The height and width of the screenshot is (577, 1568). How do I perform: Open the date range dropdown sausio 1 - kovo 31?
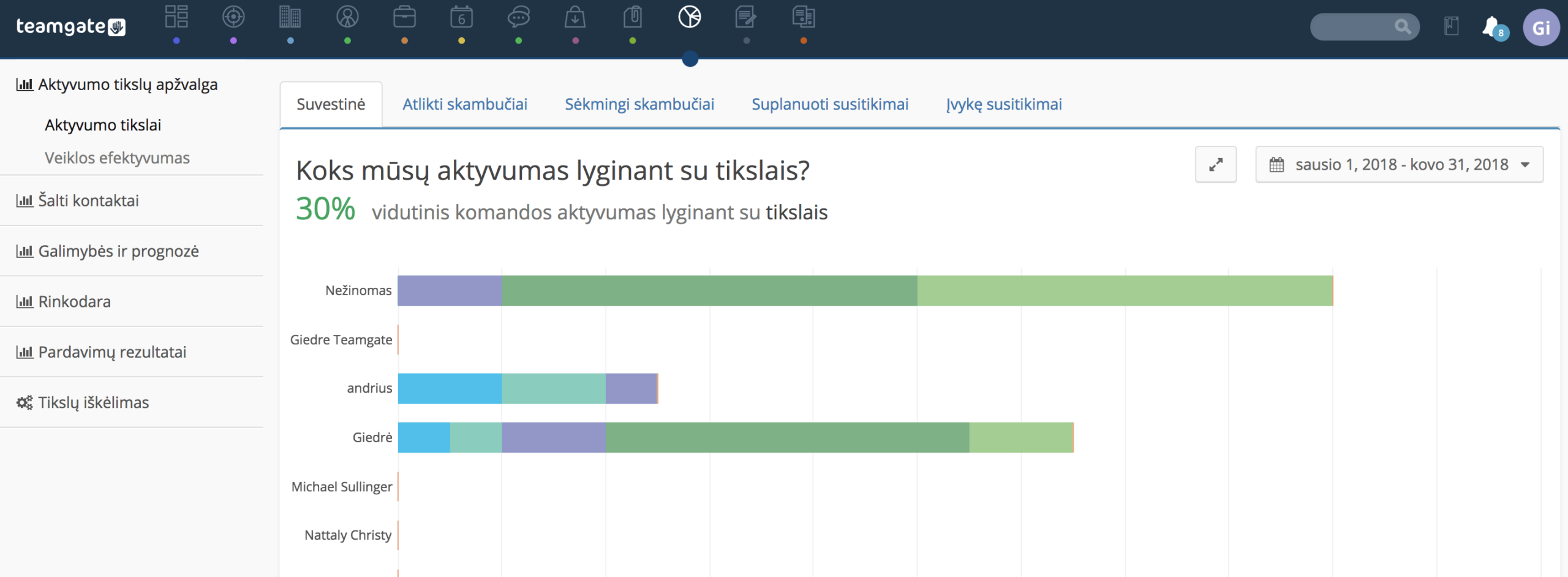pos(1400,164)
